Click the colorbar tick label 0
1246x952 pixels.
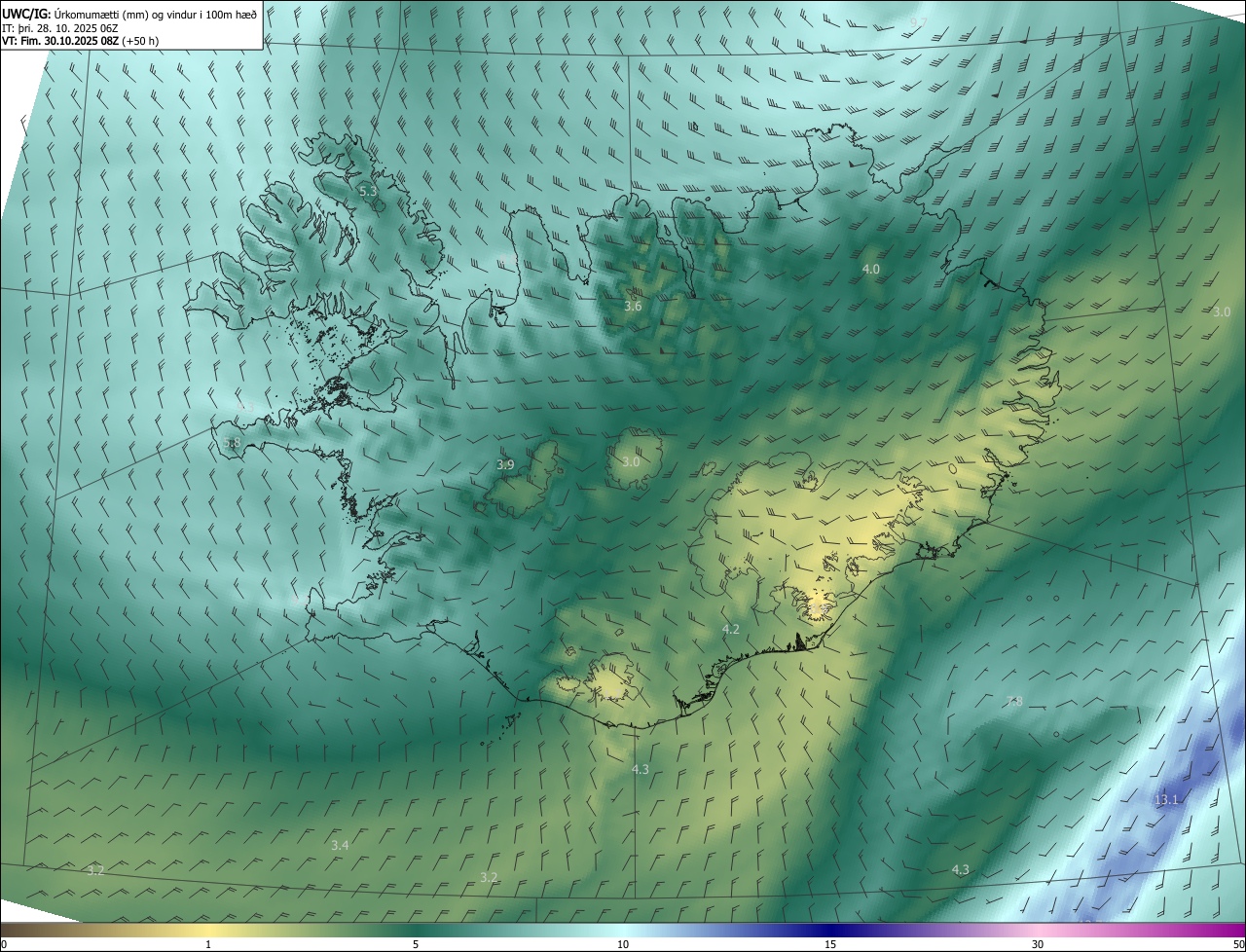4,944
